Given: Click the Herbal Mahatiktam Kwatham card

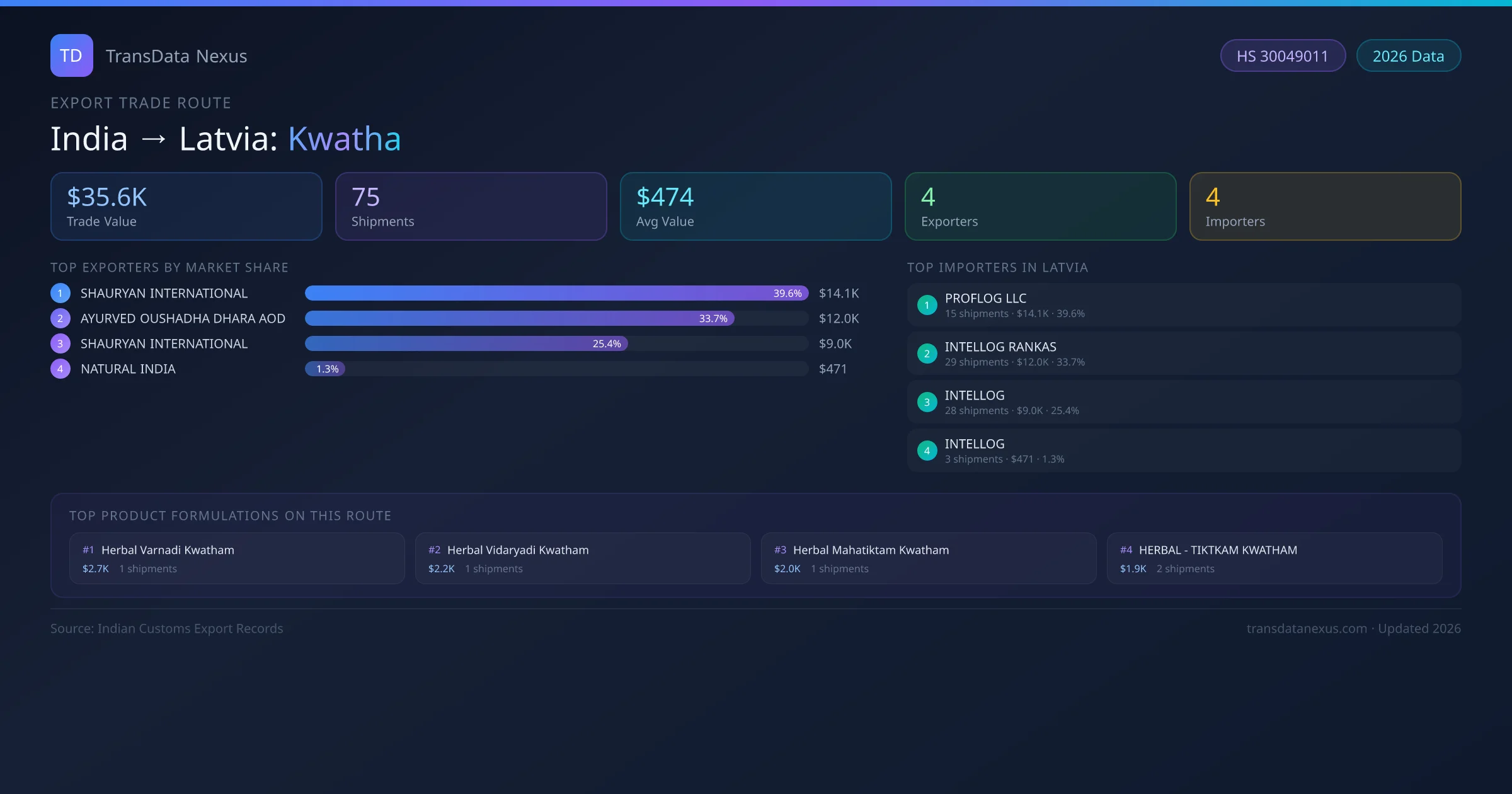Looking at the screenshot, I should click(928, 558).
